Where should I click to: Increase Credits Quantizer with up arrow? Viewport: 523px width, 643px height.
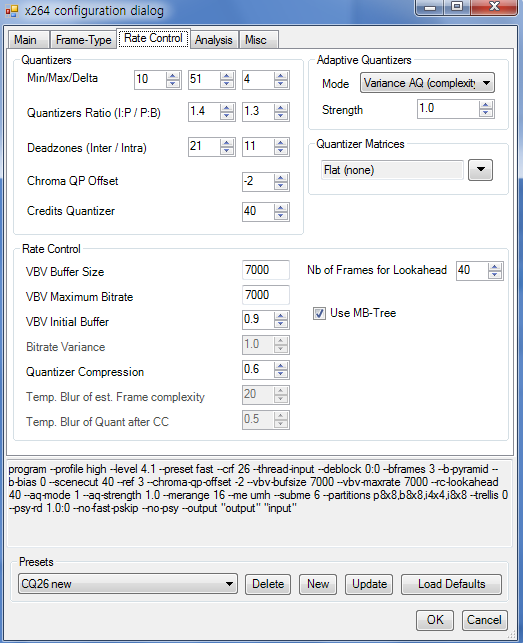coord(281,208)
